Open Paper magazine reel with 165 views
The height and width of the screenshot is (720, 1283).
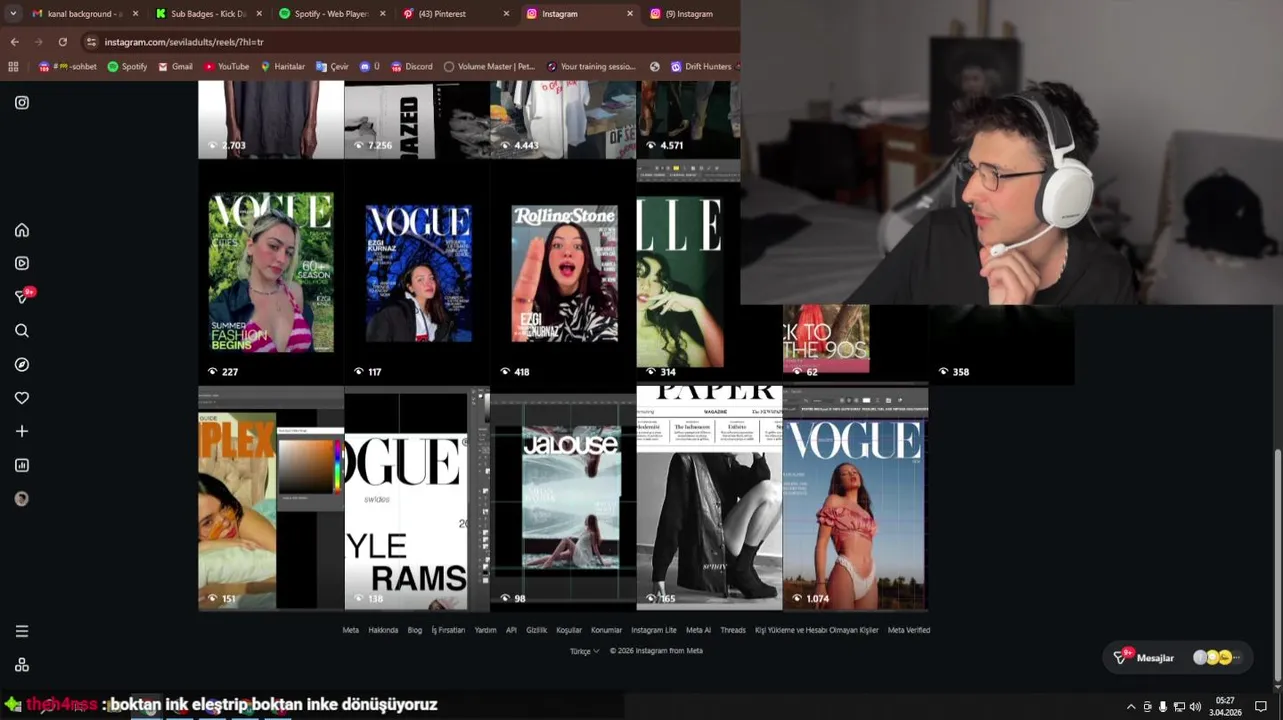click(x=709, y=498)
